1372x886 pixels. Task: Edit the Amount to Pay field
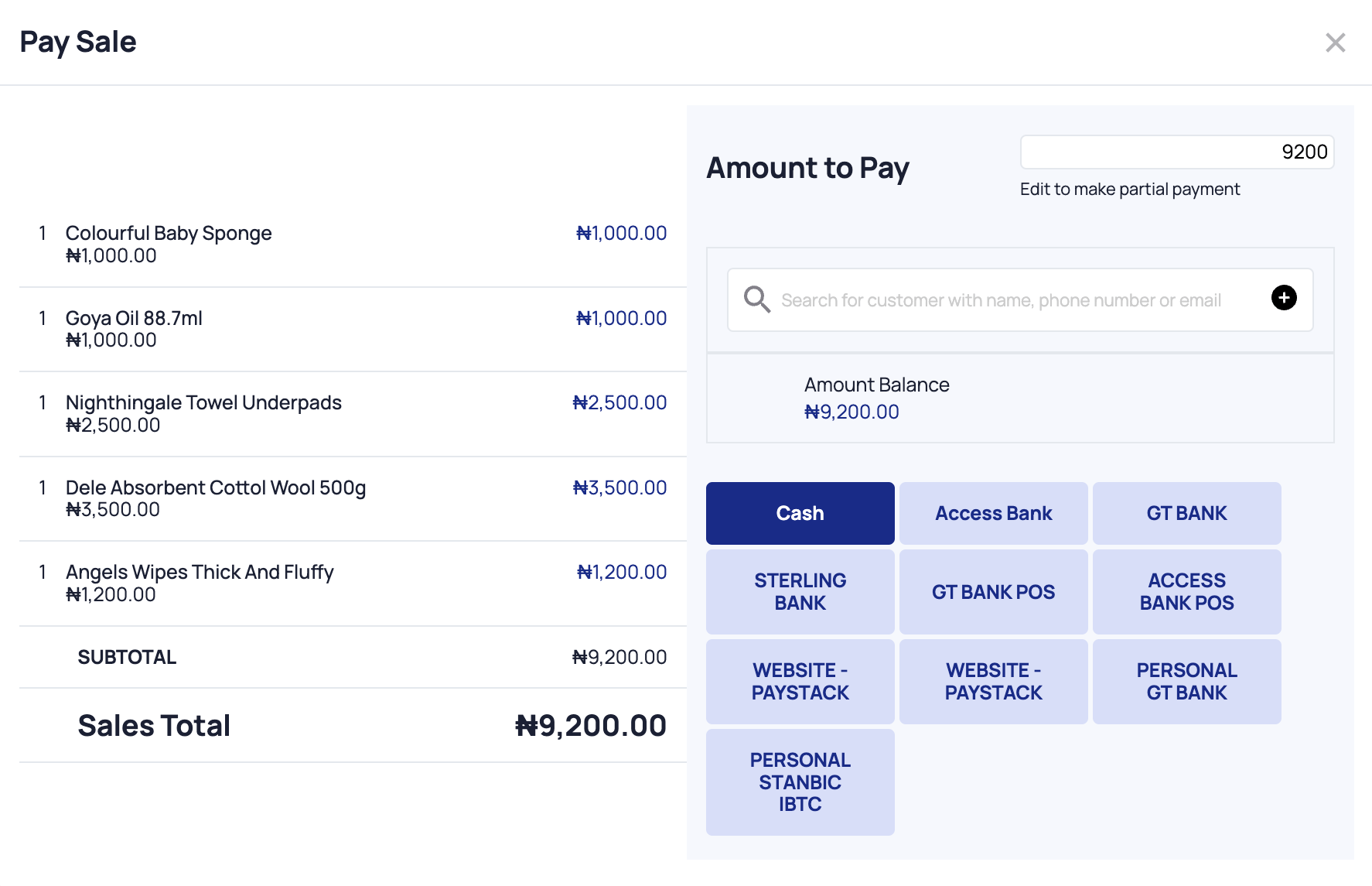[1176, 152]
